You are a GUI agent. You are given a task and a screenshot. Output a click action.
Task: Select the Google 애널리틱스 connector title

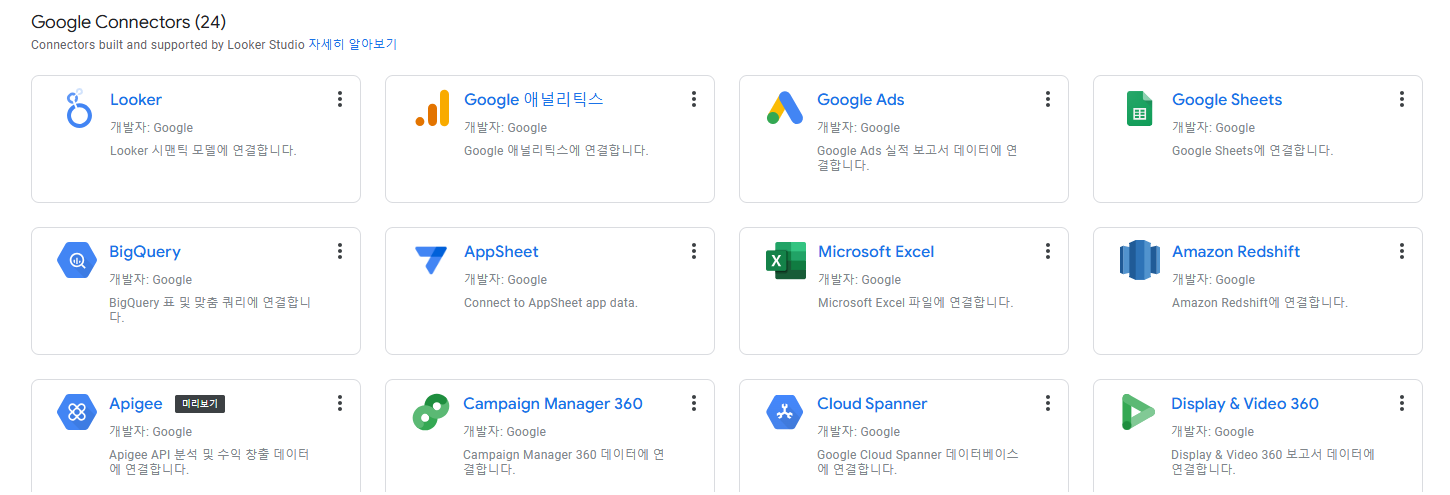(534, 100)
